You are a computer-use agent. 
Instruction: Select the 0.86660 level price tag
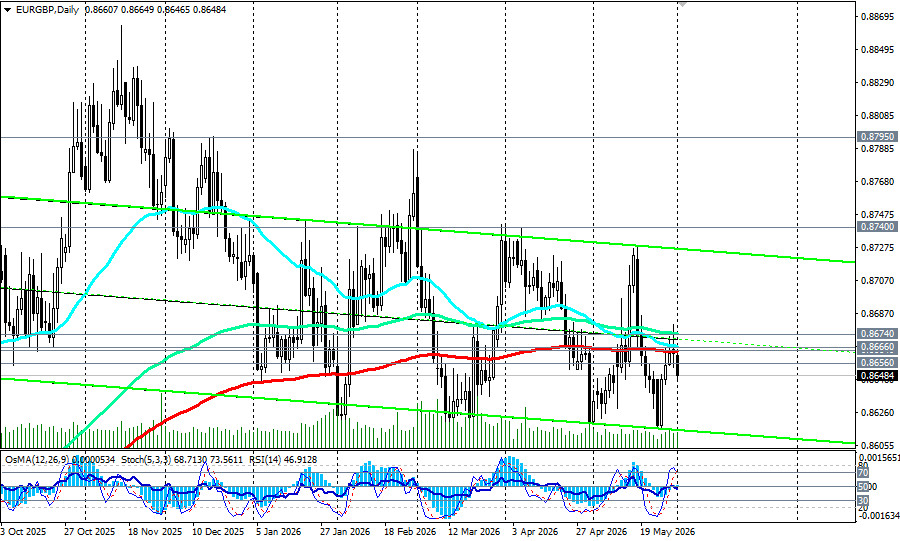(x=878, y=347)
